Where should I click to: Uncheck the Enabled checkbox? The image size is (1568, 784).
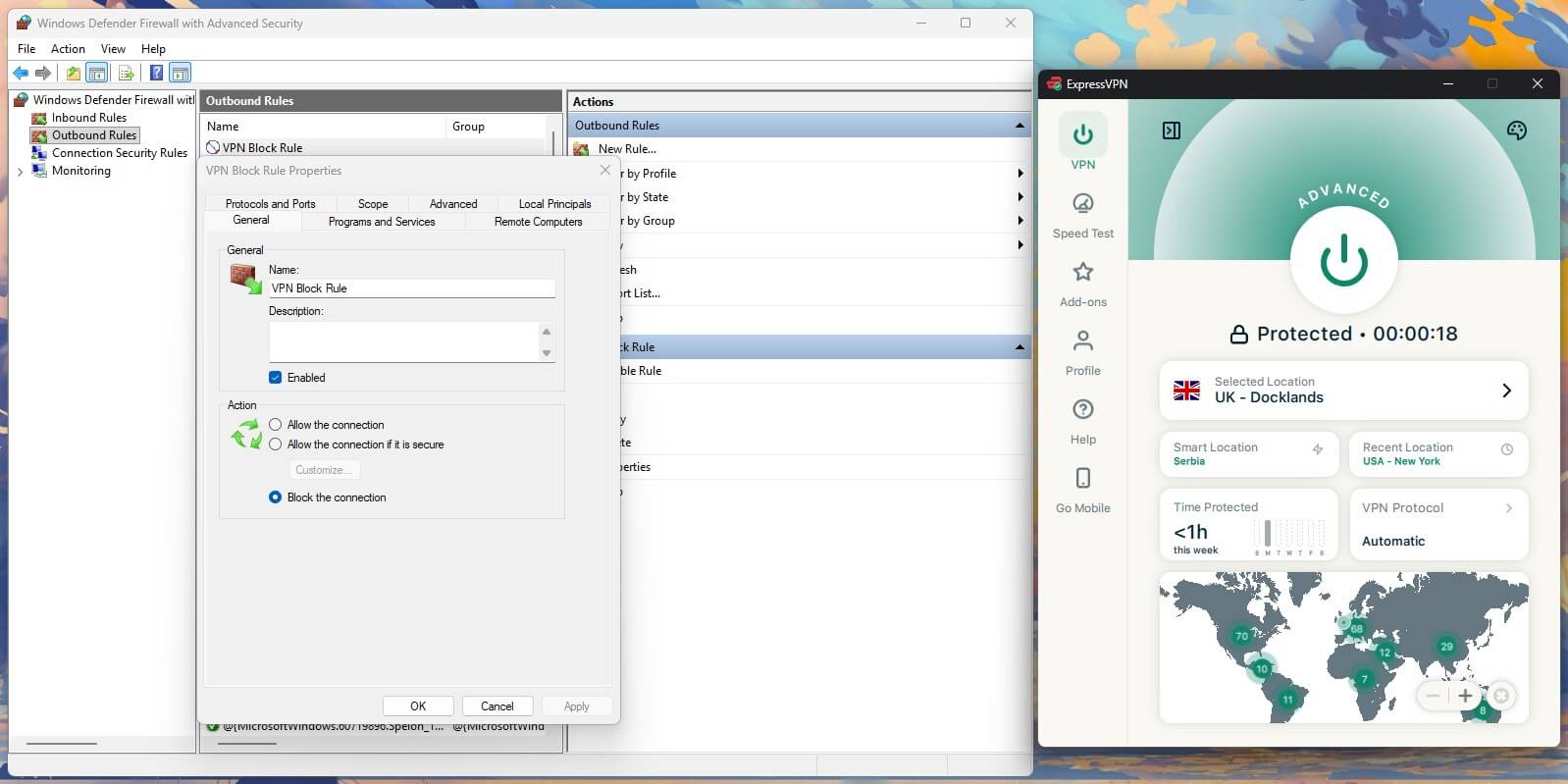[275, 378]
